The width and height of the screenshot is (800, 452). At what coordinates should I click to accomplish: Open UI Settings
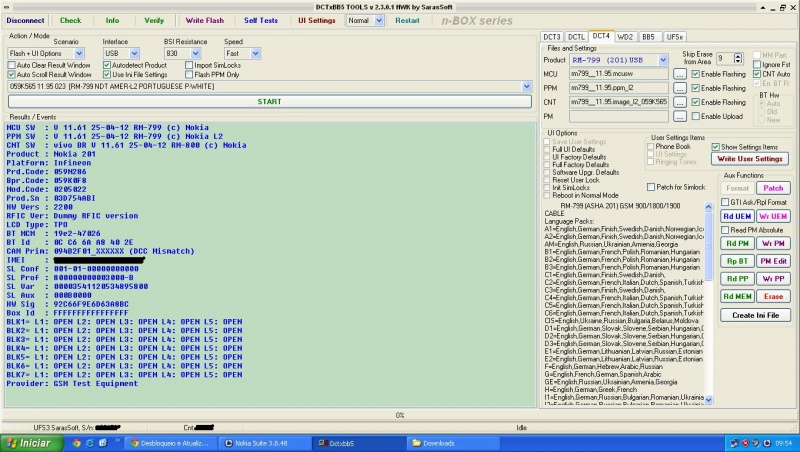tap(317, 20)
